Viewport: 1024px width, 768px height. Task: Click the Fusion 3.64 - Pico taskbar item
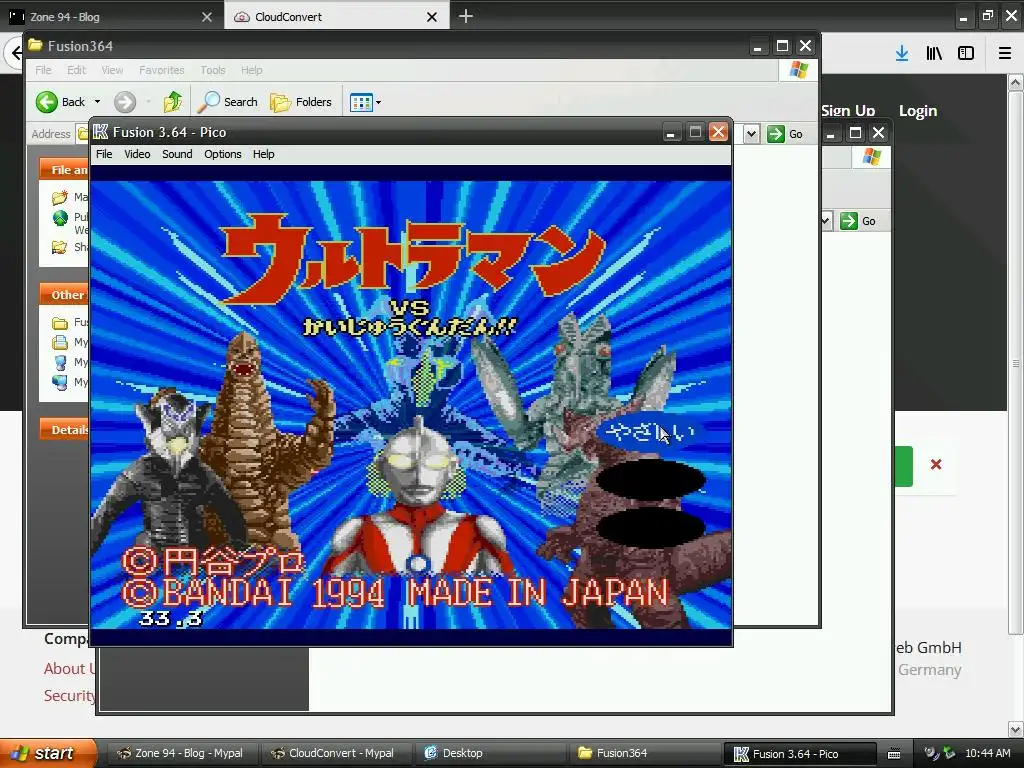tap(799, 754)
